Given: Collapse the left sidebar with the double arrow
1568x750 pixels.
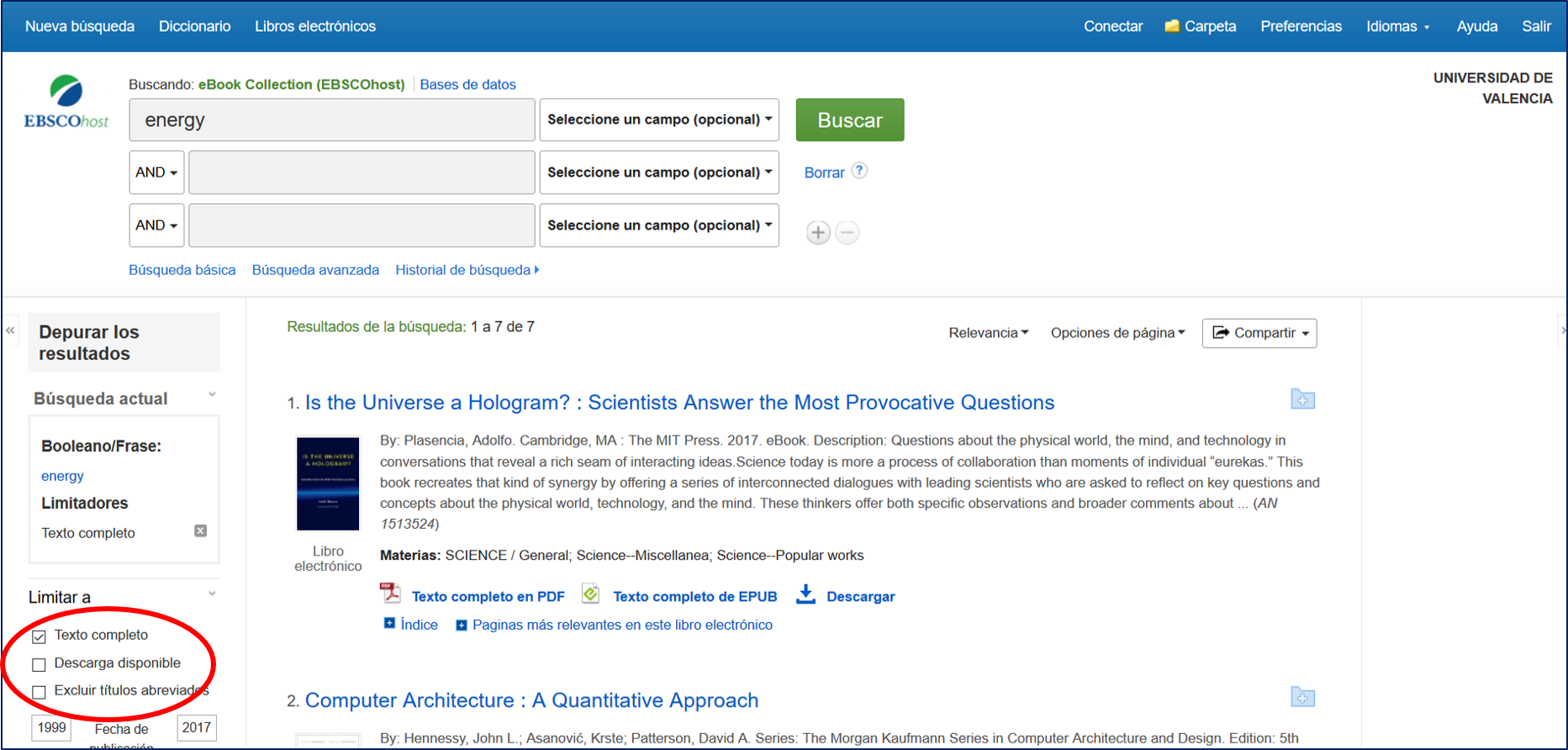Looking at the screenshot, I should point(10,330).
